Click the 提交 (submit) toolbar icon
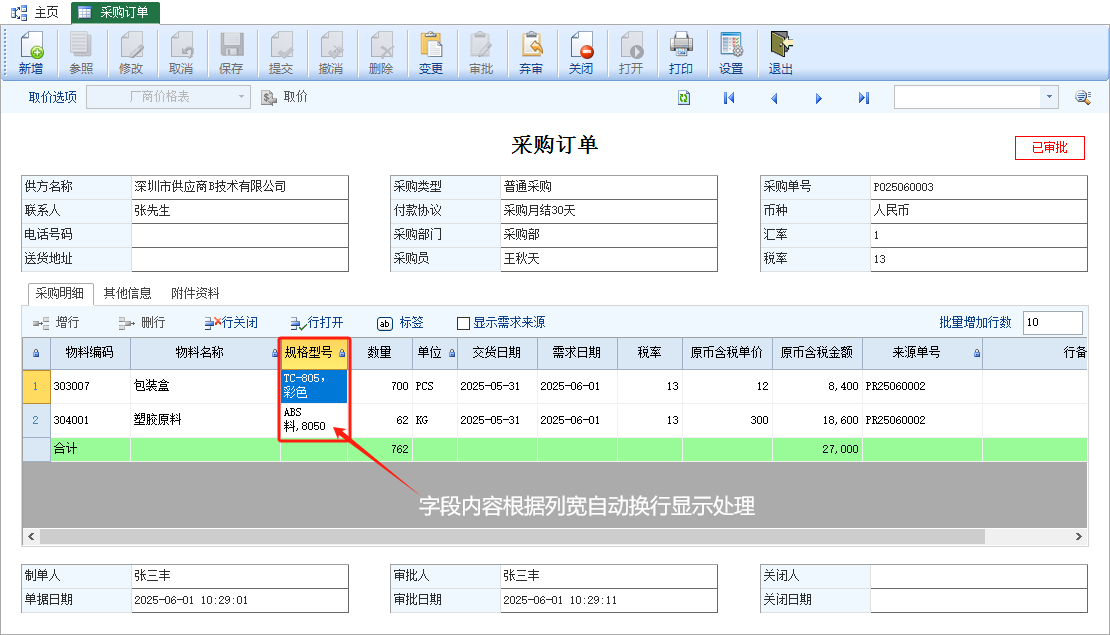 [x=281, y=53]
